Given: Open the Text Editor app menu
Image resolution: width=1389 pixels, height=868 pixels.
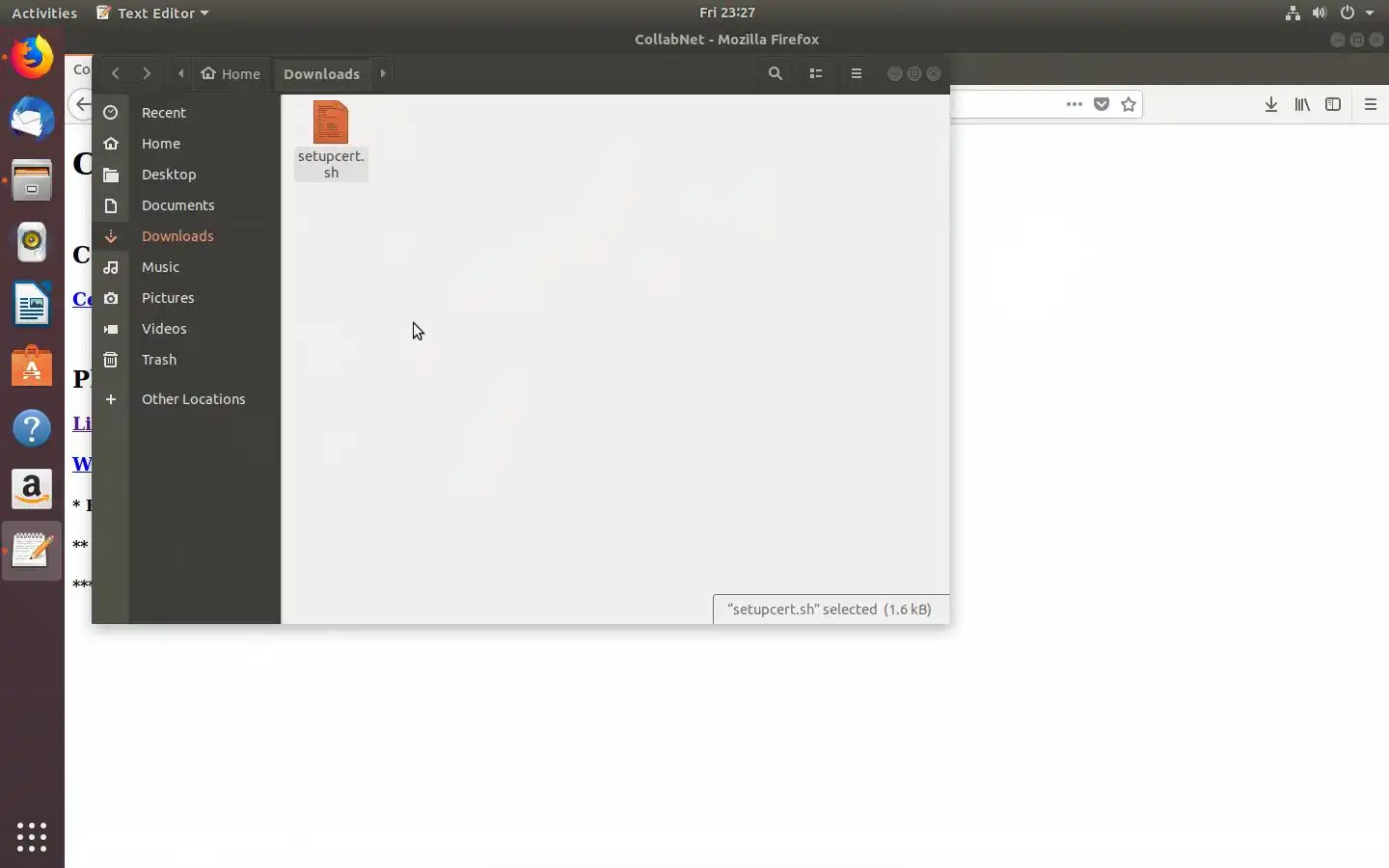Looking at the screenshot, I should pos(153,13).
